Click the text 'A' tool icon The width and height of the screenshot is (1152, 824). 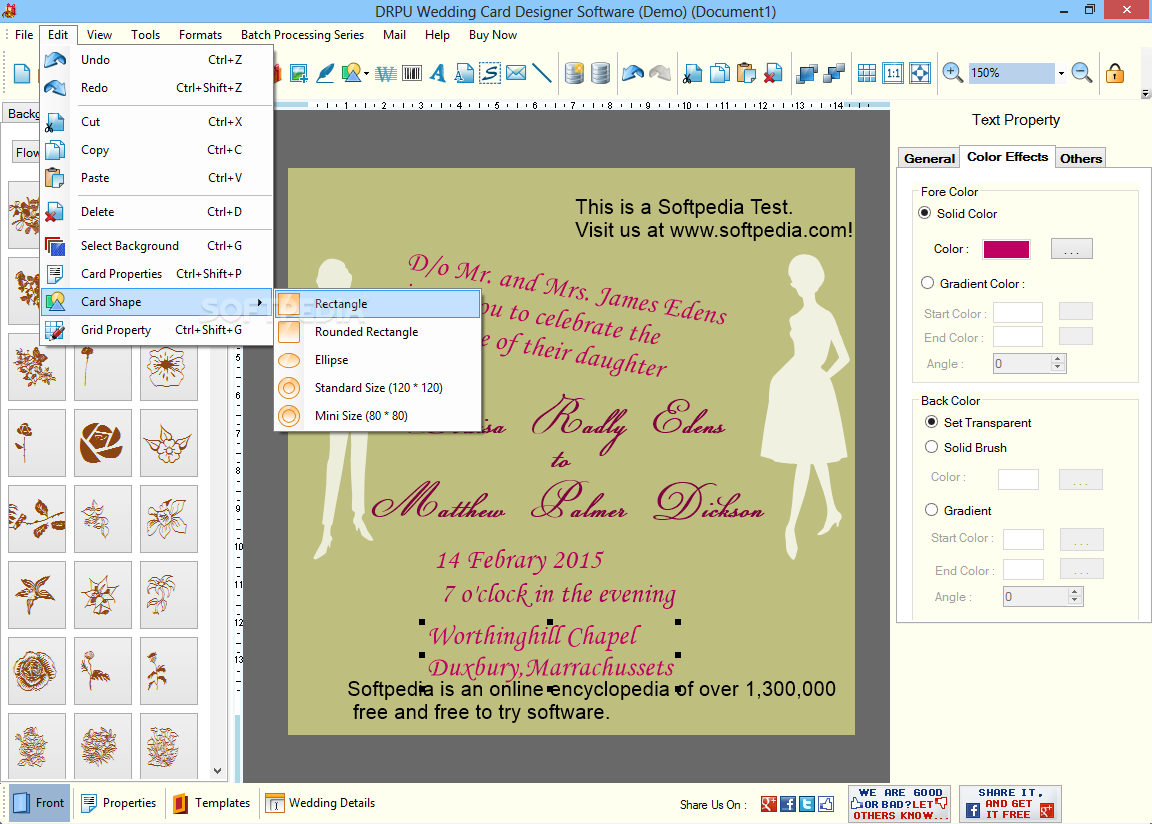pyautogui.click(x=438, y=73)
